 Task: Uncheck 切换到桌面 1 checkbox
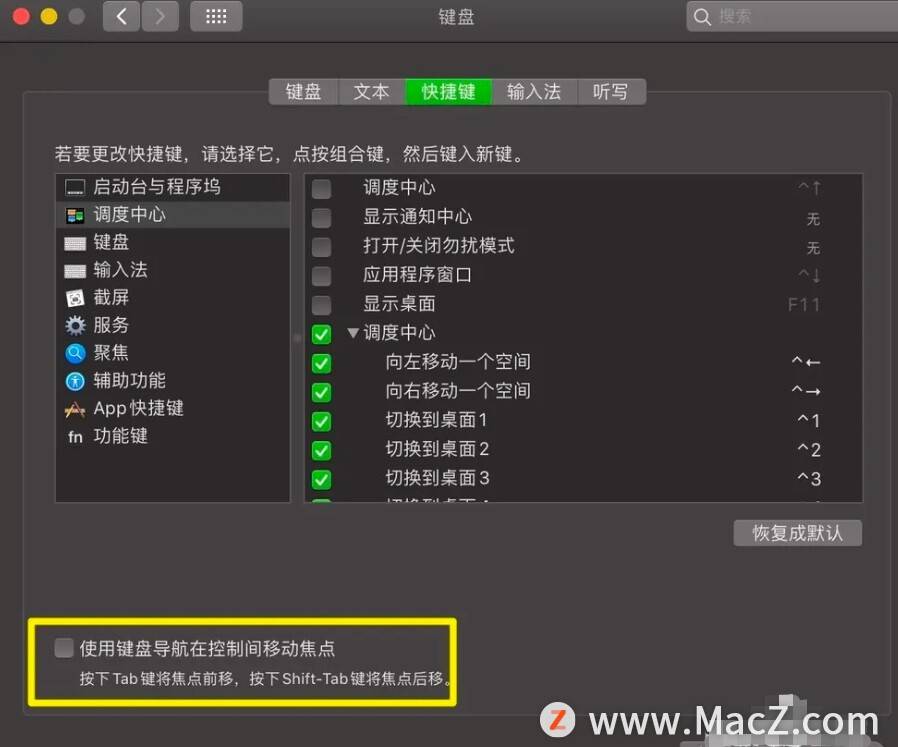coord(321,422)
